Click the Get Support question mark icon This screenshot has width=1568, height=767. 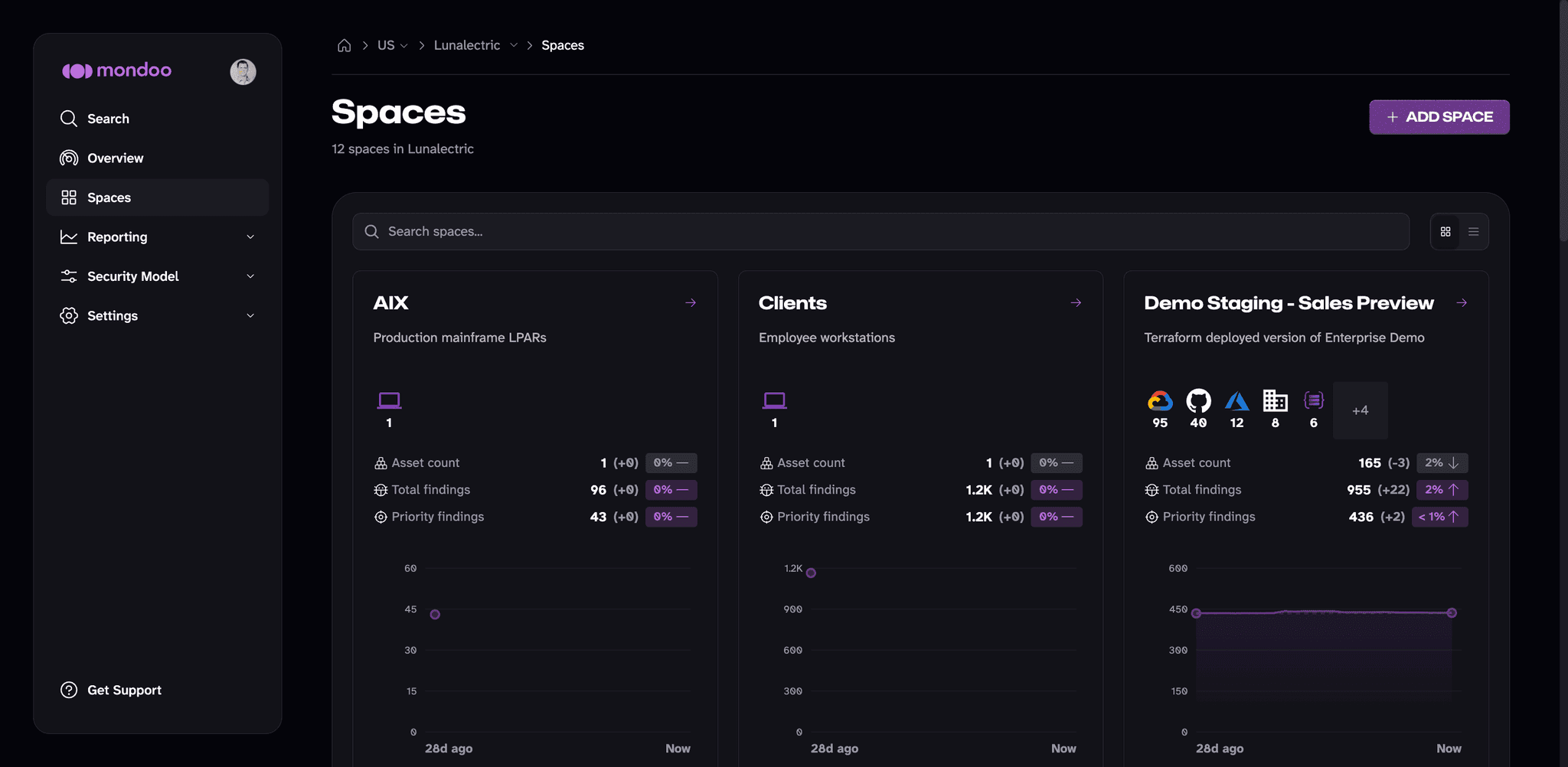pyautogui.click(x=69, y=690)
